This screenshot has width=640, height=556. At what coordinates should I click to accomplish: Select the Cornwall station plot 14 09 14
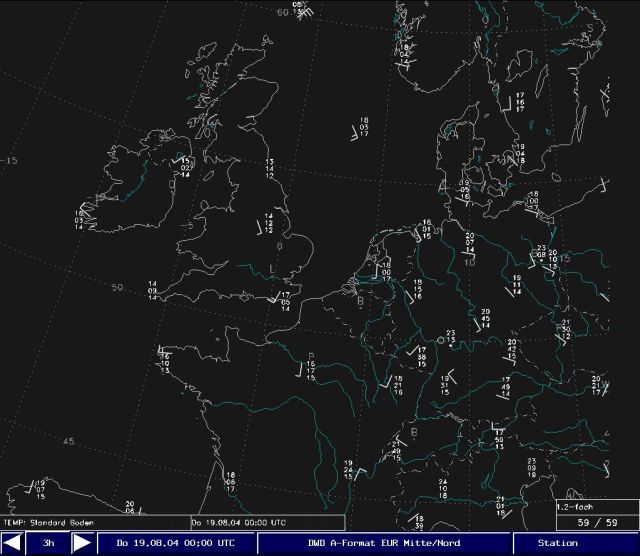(153, 290)
